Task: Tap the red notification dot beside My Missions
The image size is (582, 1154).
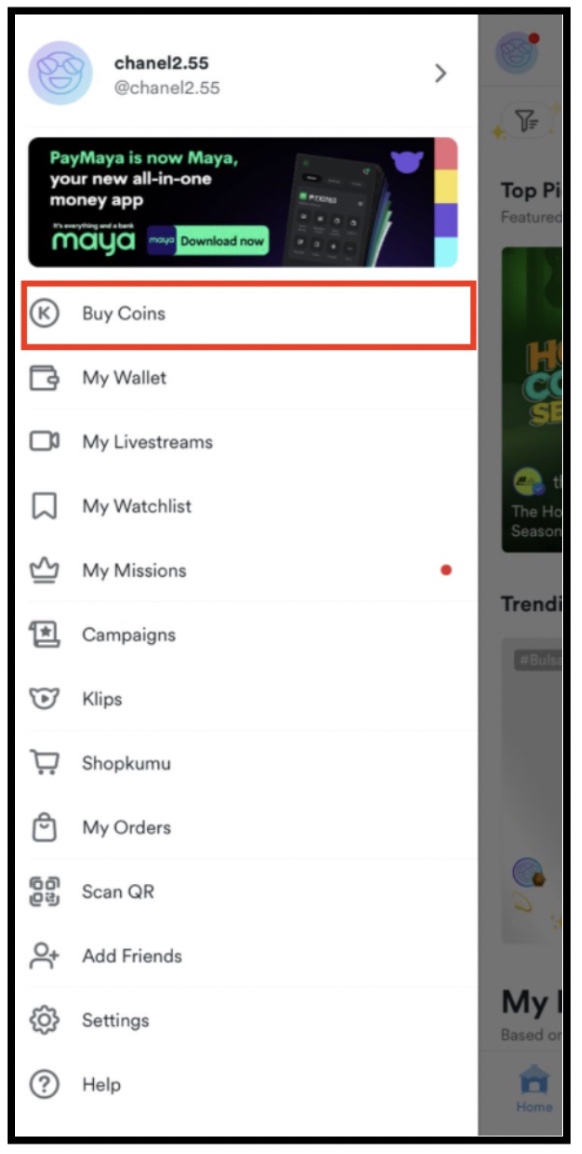Action: 446,570
